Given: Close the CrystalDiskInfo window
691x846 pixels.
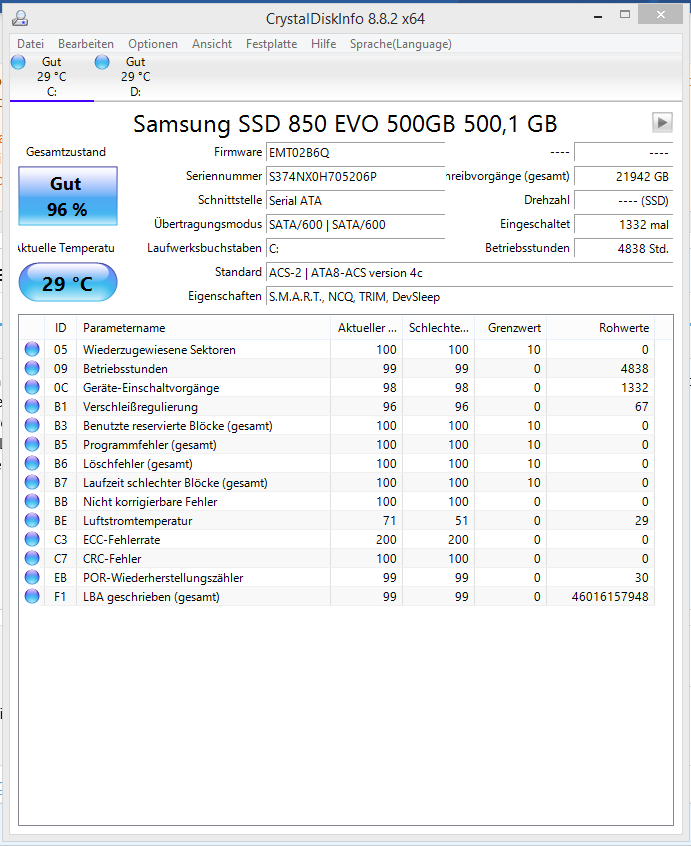Looking at the screenshot, I should click(x=660, y=15).
